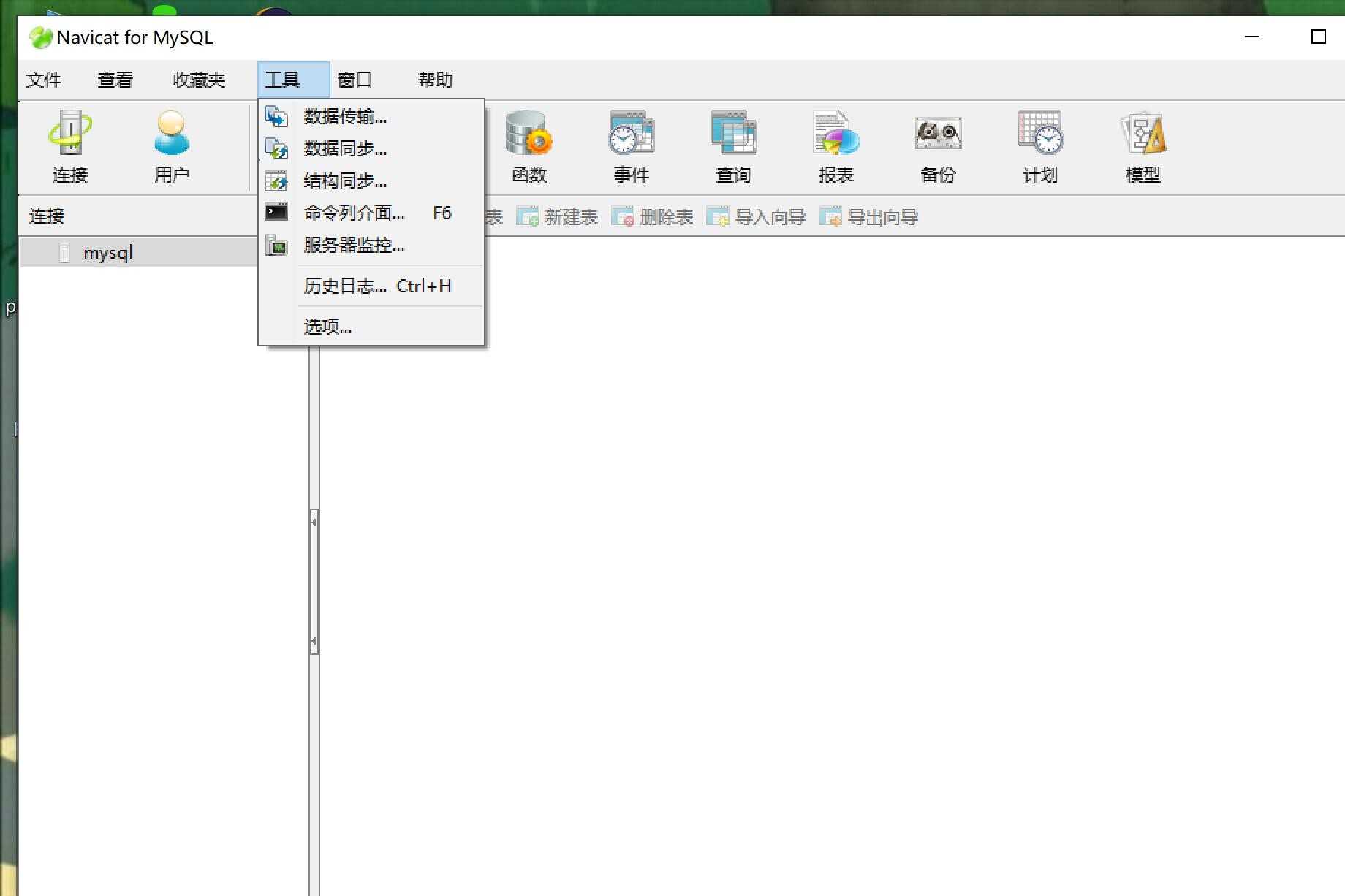
Task: Choose 选项... from the tools menu
Action: click(371, 327)
